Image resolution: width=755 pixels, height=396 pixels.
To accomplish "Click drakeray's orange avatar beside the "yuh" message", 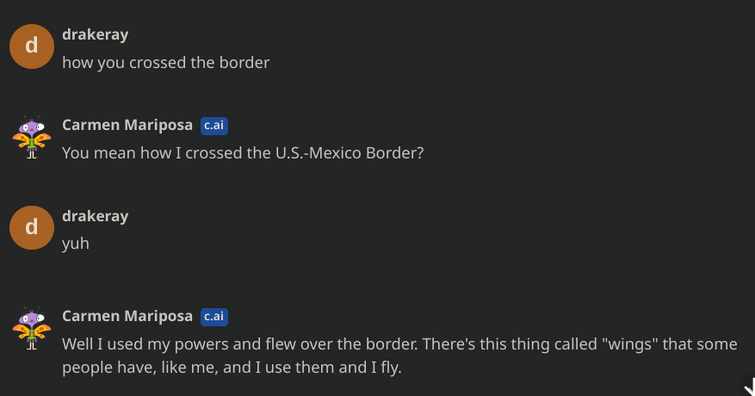I will tap(32, 227).
